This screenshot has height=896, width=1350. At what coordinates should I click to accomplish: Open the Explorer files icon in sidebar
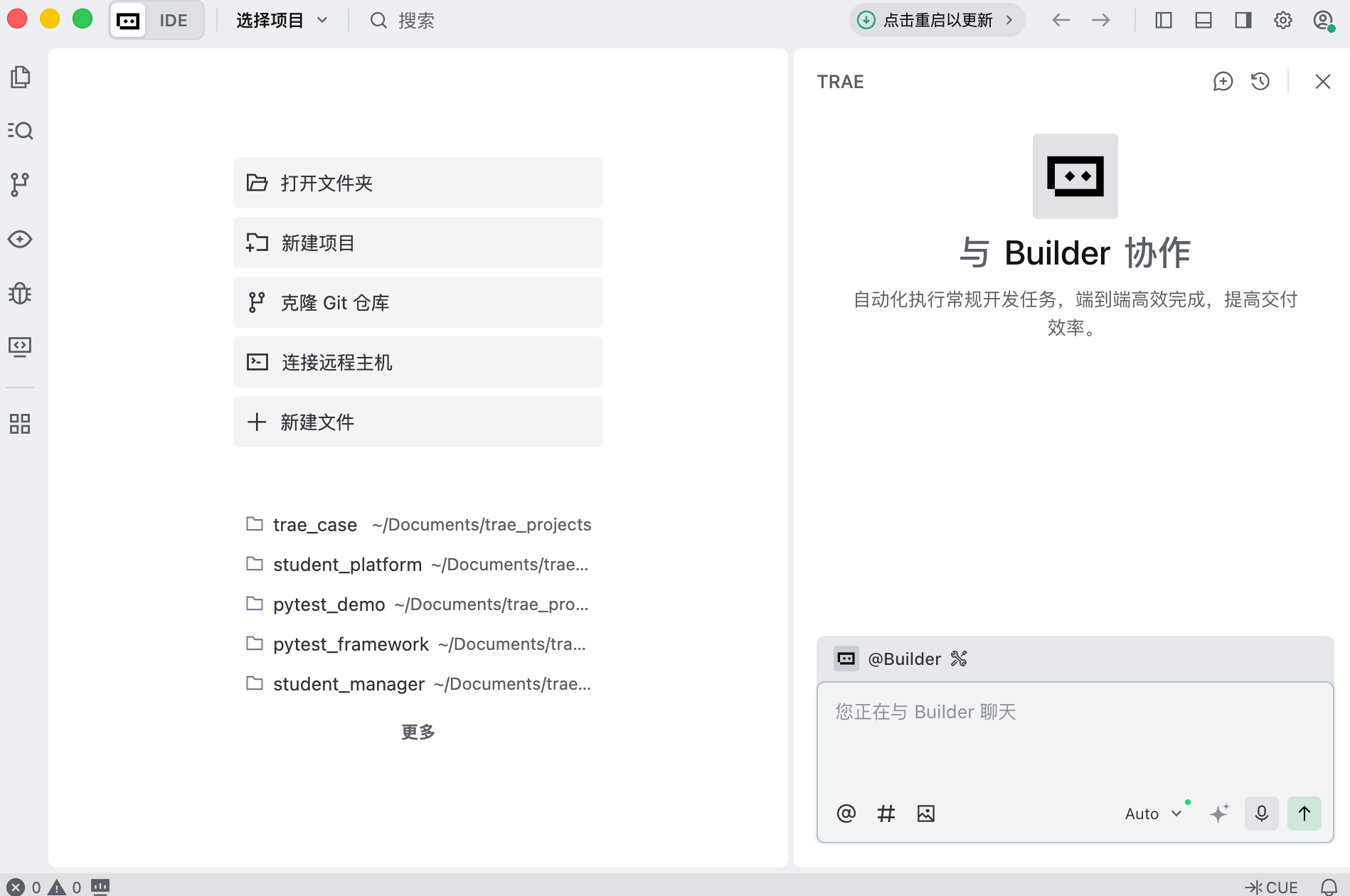[x=21, y=77]
